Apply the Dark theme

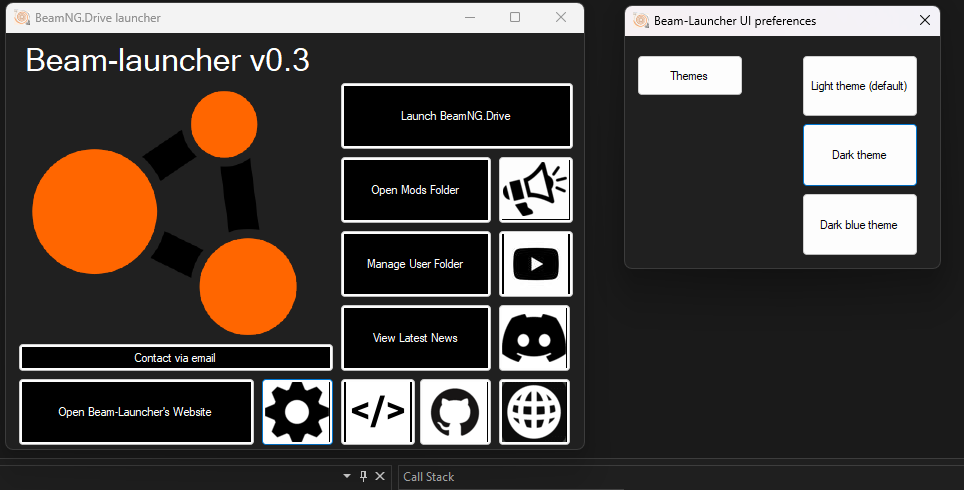[x=859, y=155]
